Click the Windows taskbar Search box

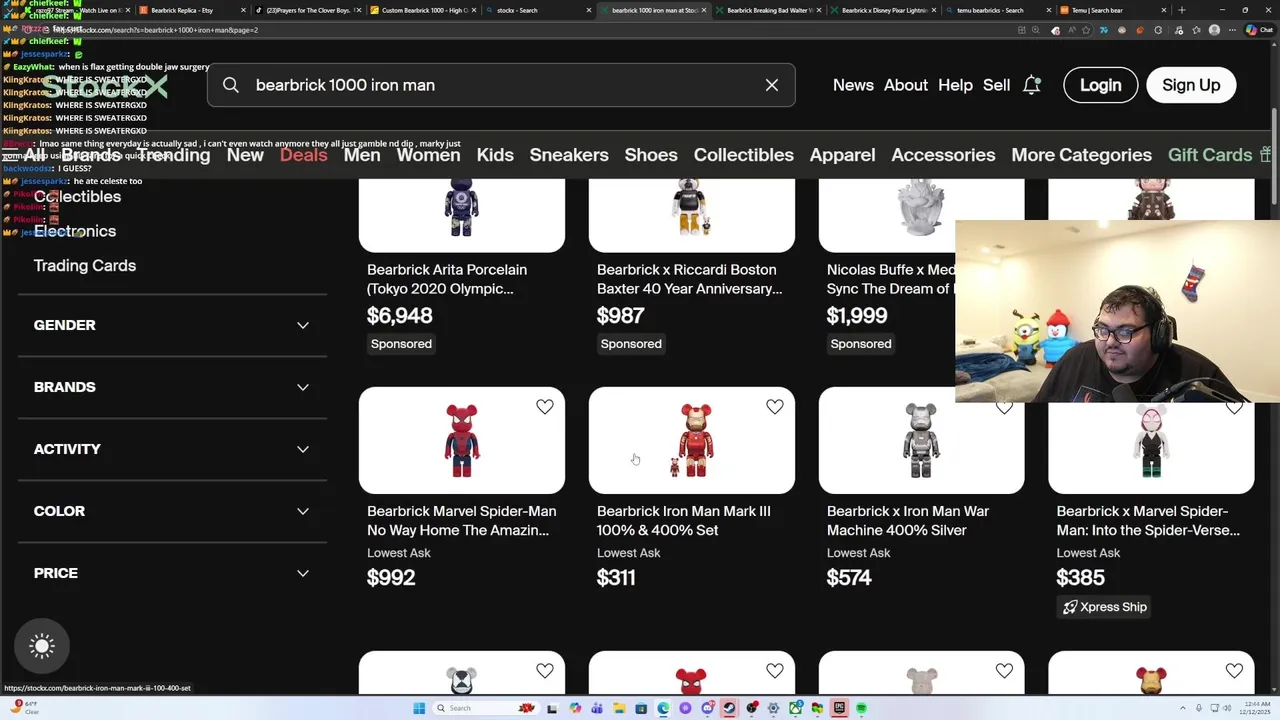[485, 708]
